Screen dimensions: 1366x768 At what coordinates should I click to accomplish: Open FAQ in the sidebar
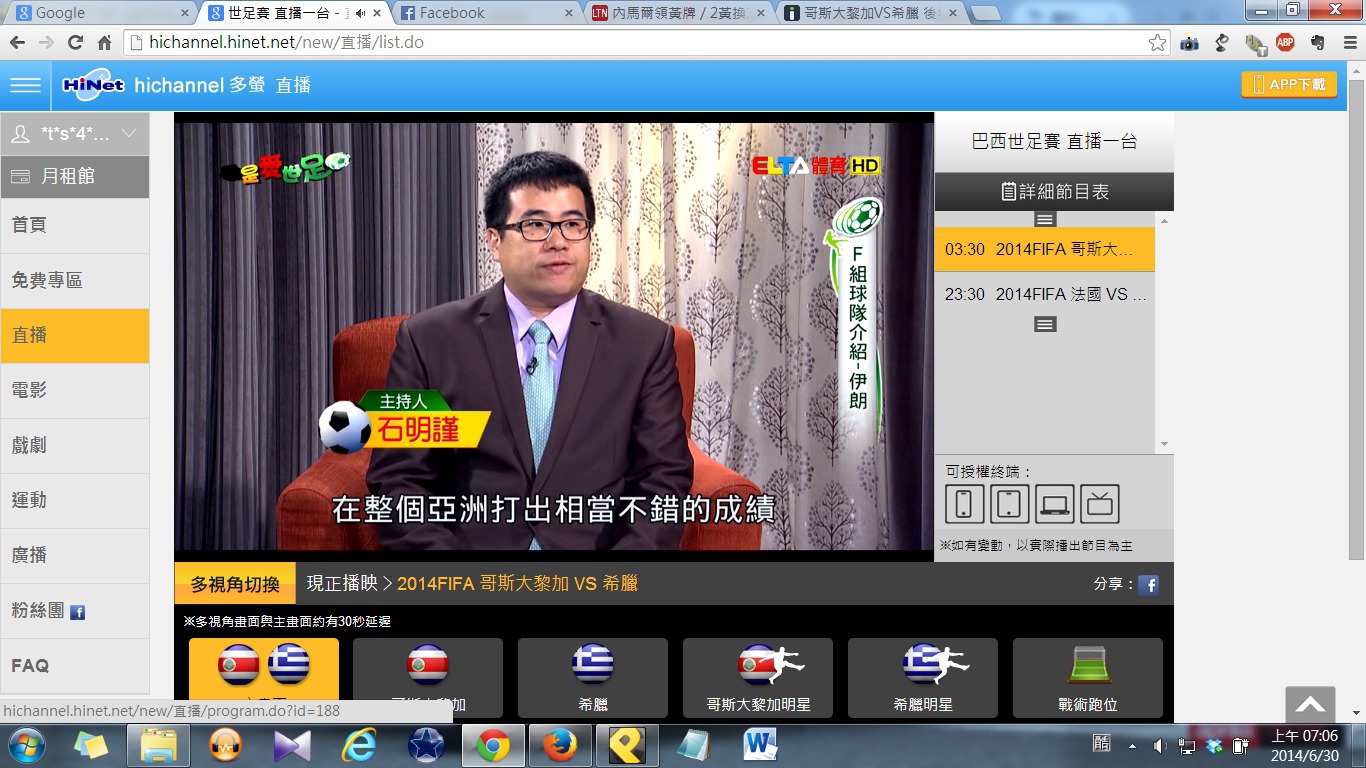coord(75,666)
